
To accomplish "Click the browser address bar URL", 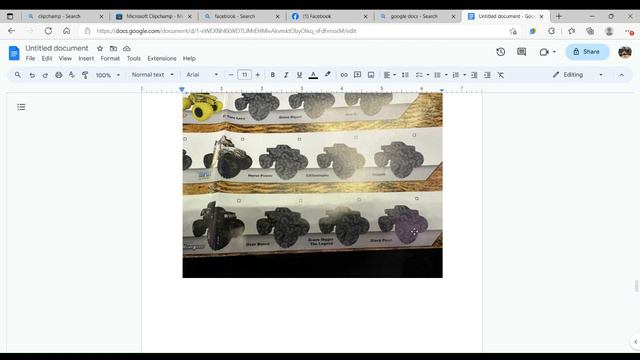I will click(x=227, y=31).
